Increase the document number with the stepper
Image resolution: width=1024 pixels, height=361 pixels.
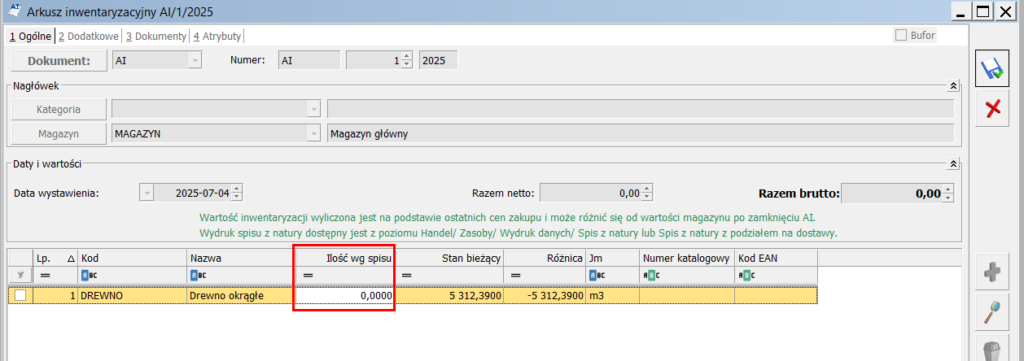tap(407, 56)
